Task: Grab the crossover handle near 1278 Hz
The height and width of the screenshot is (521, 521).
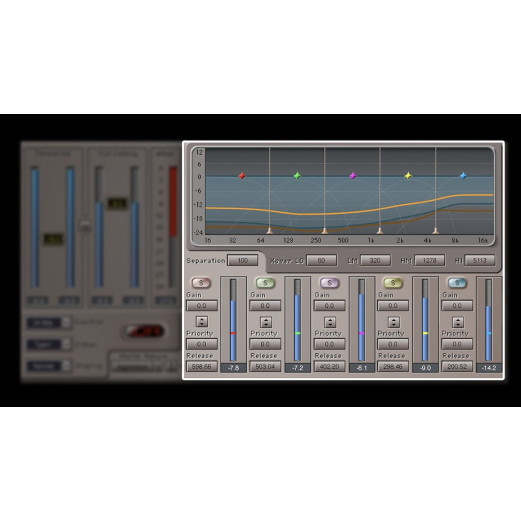Action: tap(380, 231)
